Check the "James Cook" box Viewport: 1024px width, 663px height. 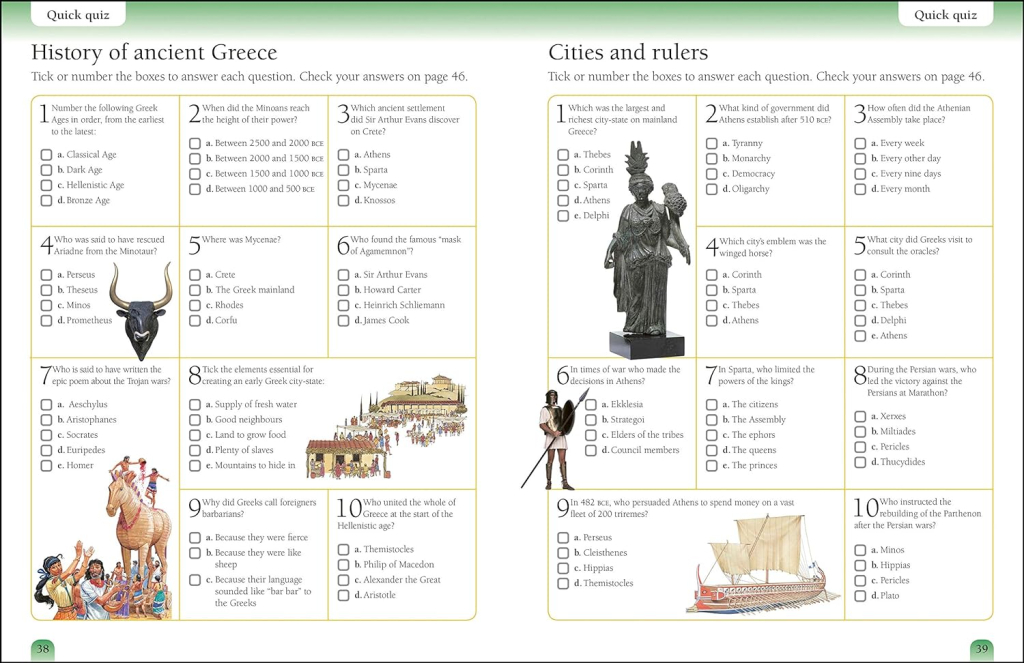(344, 321)
